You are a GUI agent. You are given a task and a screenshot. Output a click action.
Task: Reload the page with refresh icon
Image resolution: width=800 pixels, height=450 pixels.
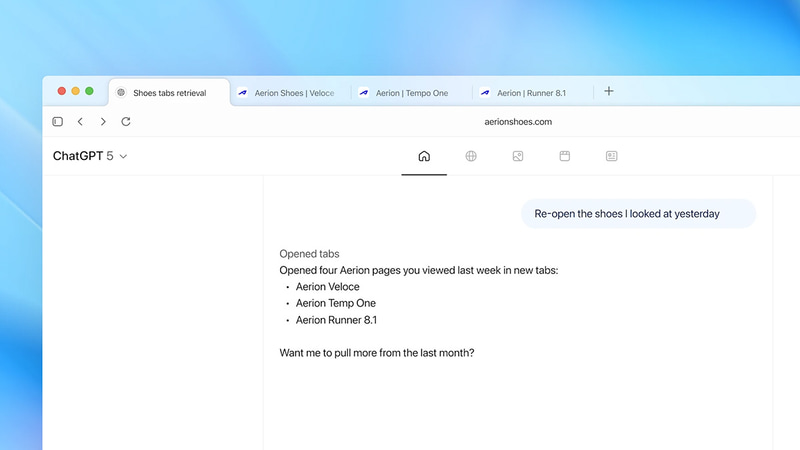(x=126, y=122)
